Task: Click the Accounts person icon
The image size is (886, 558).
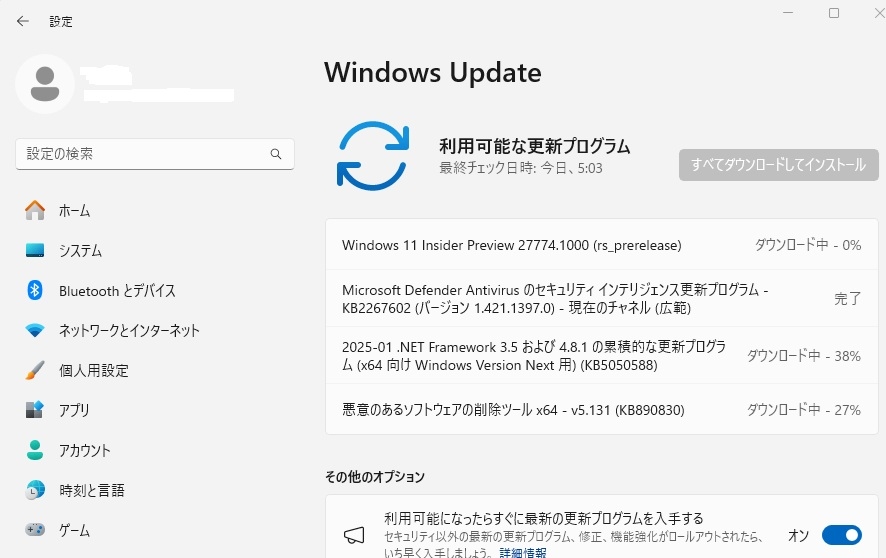Action: (35, 450)
